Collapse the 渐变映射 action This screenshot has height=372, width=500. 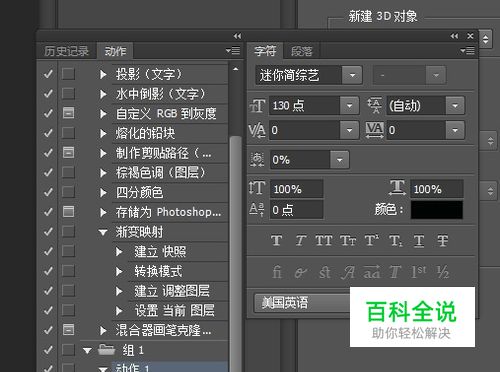[103, 232]
